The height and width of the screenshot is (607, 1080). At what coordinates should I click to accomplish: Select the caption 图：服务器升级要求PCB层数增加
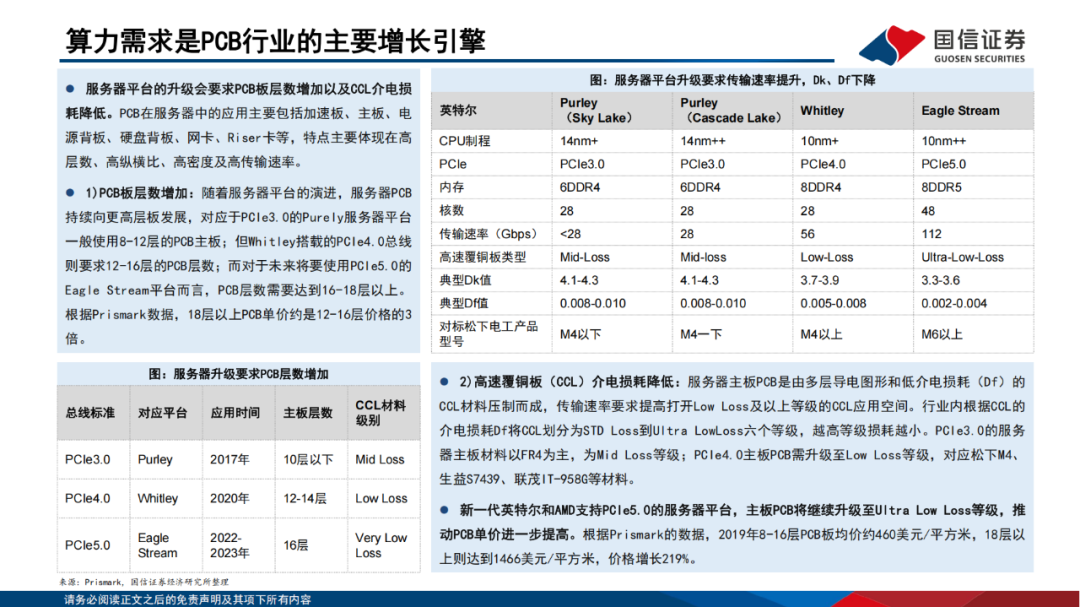point(238,374)
